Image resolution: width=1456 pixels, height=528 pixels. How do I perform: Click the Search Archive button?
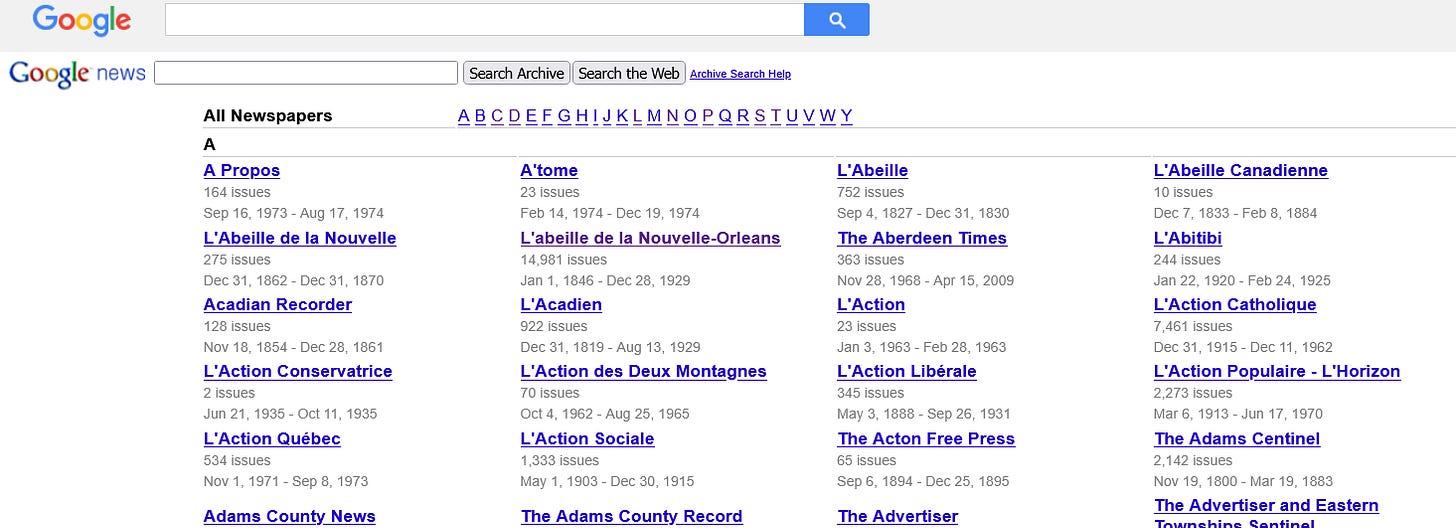pos(516,73)
